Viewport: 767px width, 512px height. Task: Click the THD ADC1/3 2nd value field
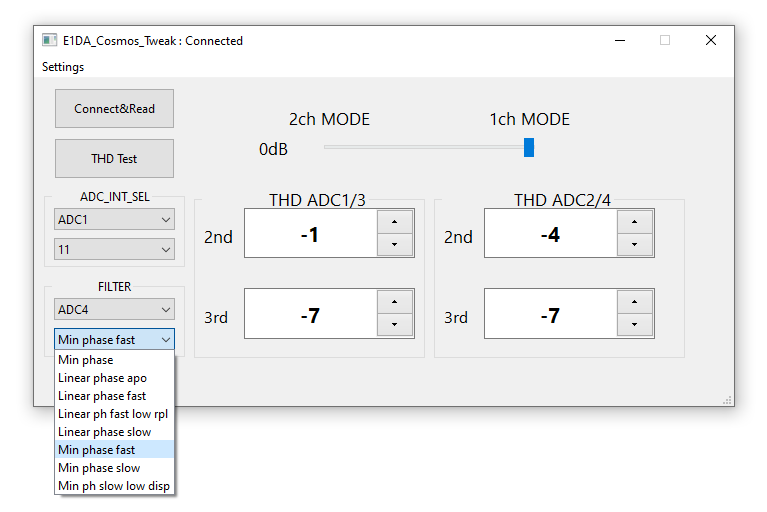[310, 234]
